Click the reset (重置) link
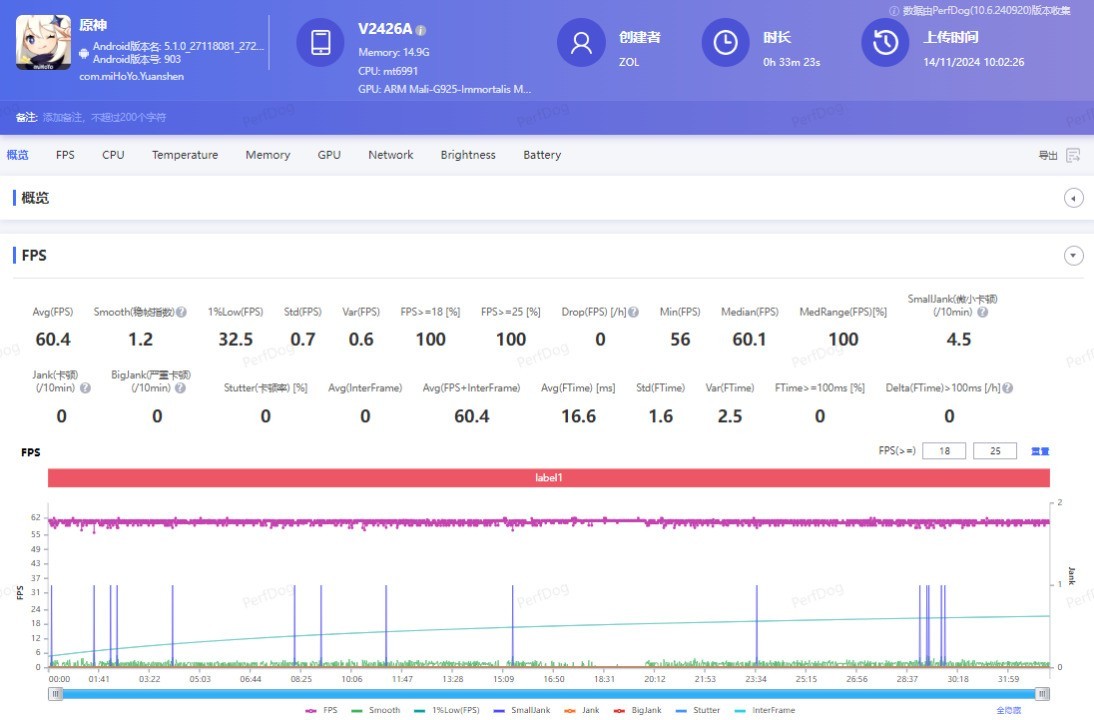1094x720 pixels. [x=1040, y=451]
